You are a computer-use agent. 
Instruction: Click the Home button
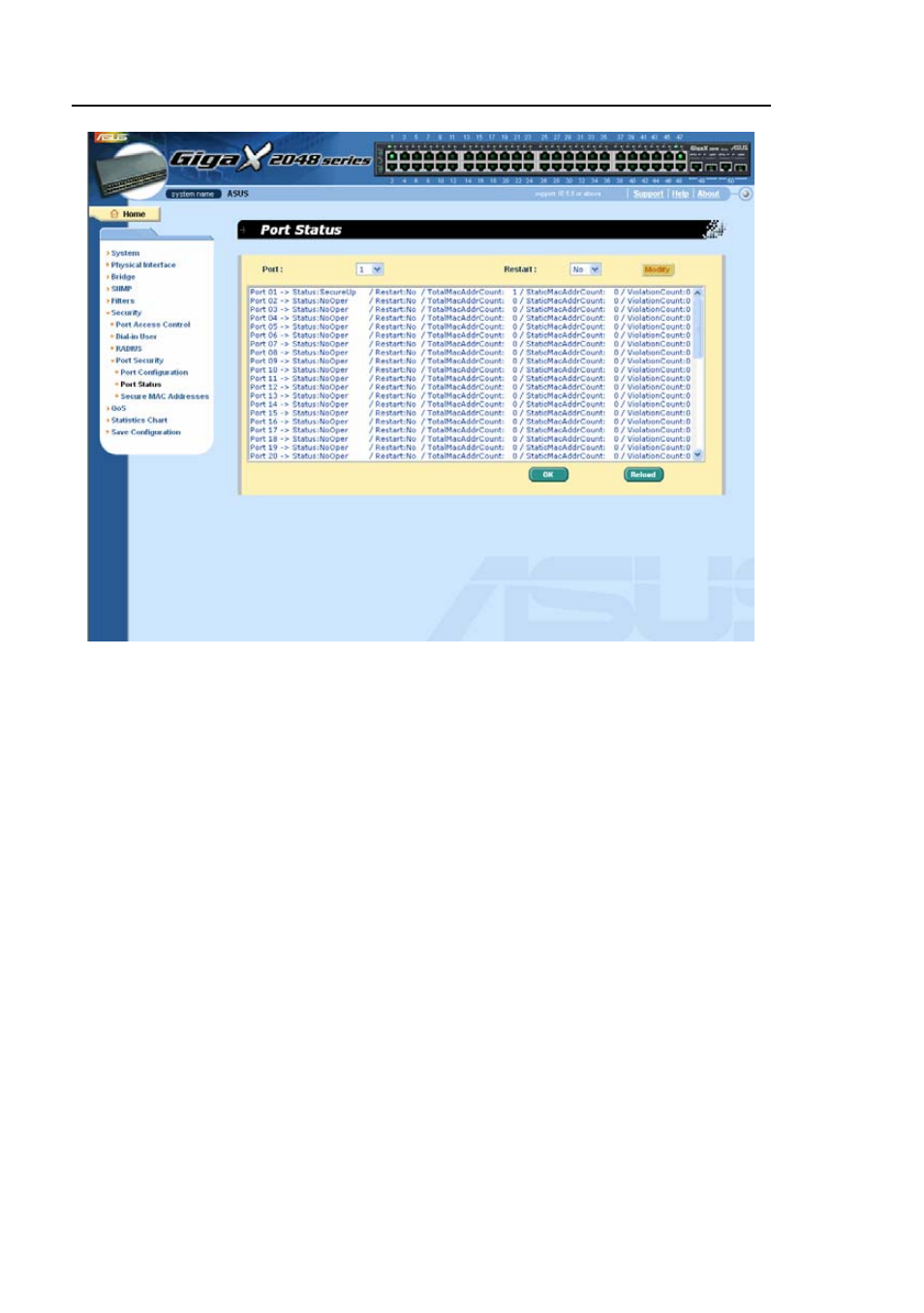click(126, 214)
